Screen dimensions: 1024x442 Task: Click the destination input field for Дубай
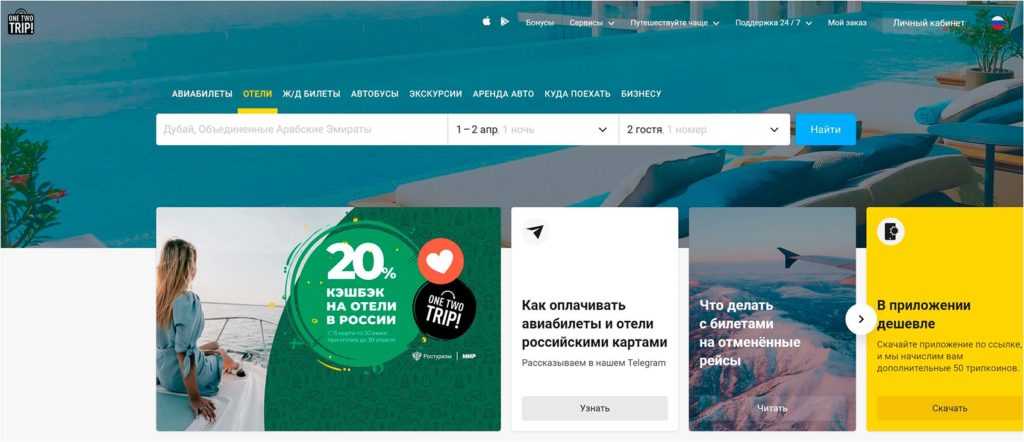pyautogui.click(x=302, y=130)
